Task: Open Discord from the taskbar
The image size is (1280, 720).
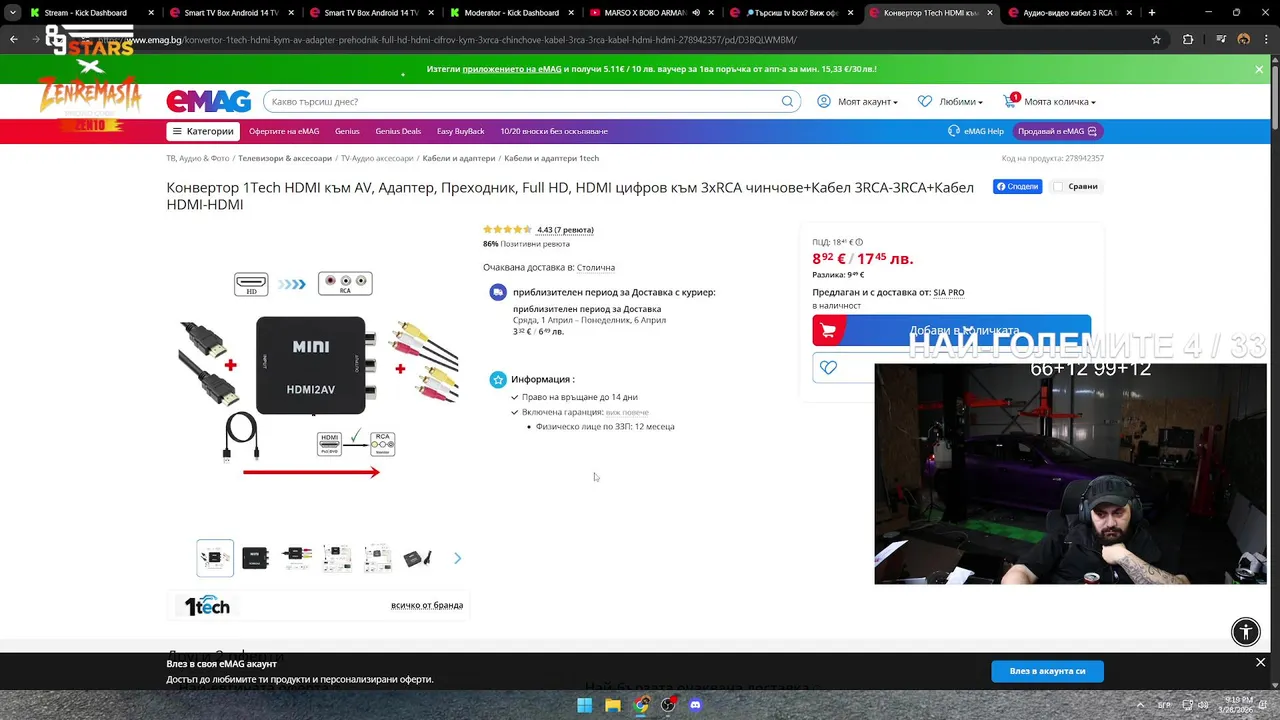Action: click(x=696, y=705)
